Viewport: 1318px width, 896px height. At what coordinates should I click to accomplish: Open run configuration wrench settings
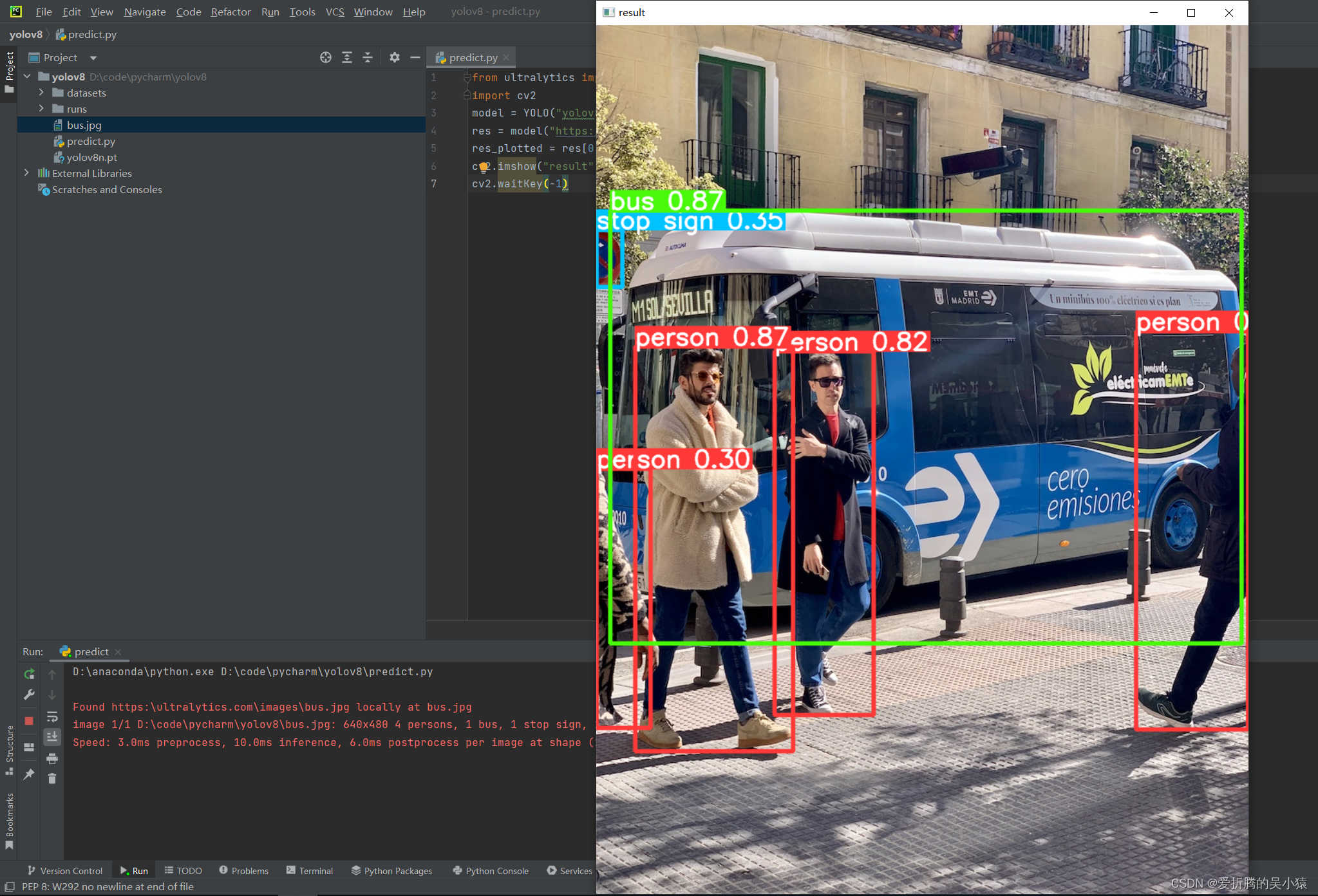click(29, 695)
